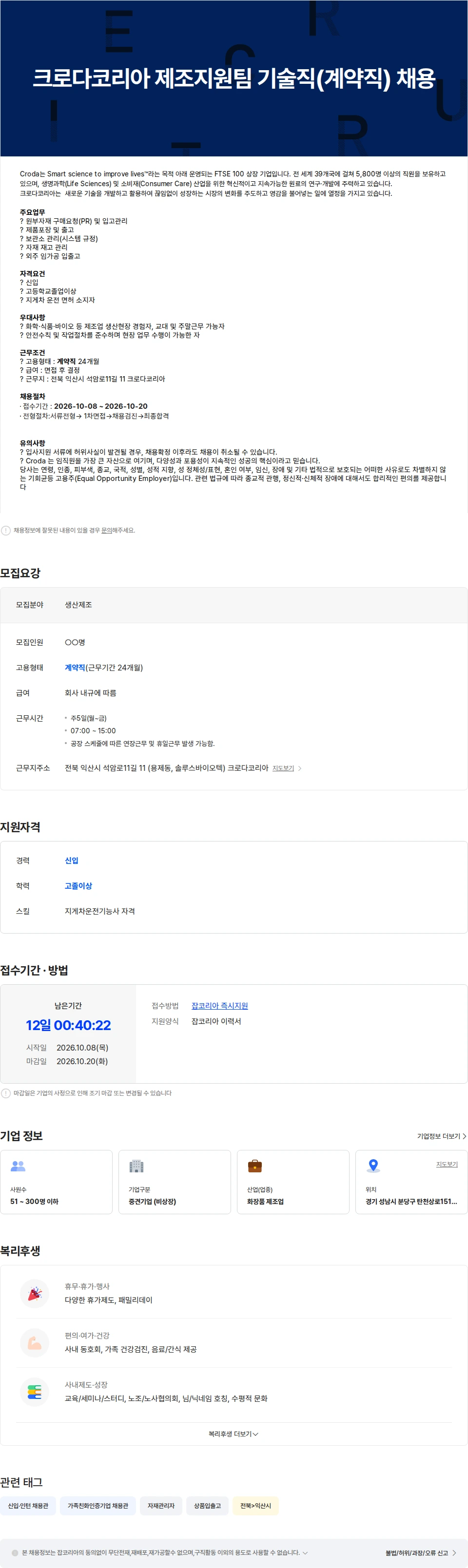Click the info icon beside 마감일은 기업의 사정
Viewport: 468px width, 1568px height.
(5, 1092)
